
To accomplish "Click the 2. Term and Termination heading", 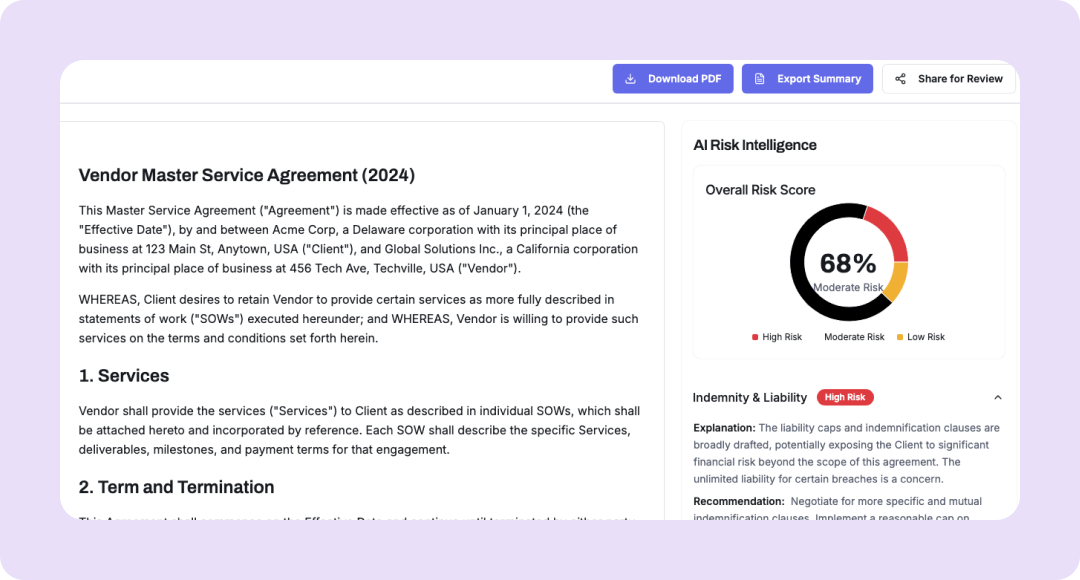I will tap(176, 487).
